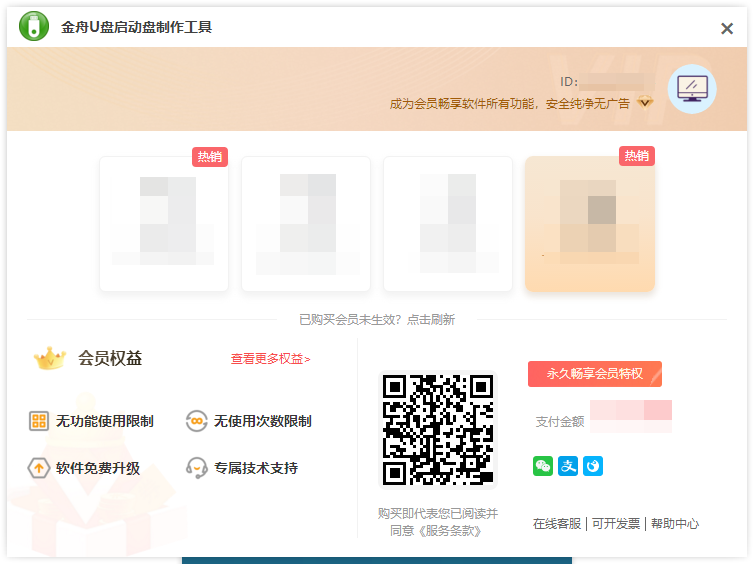Click 已购买会员未生效？点击刷新 refresh link
The width and height of the screenshot is (754, 564).
(x=377, y=320)
